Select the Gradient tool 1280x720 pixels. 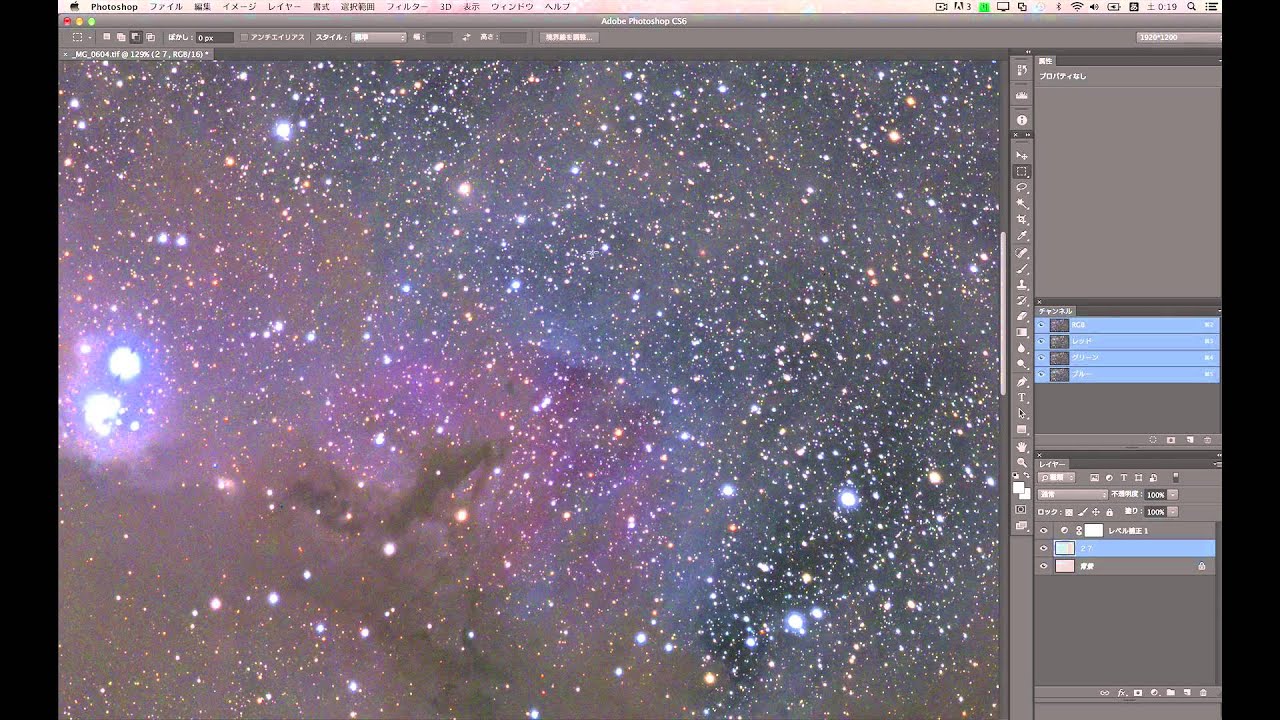pyautogui.click(x=1022, y=333)
